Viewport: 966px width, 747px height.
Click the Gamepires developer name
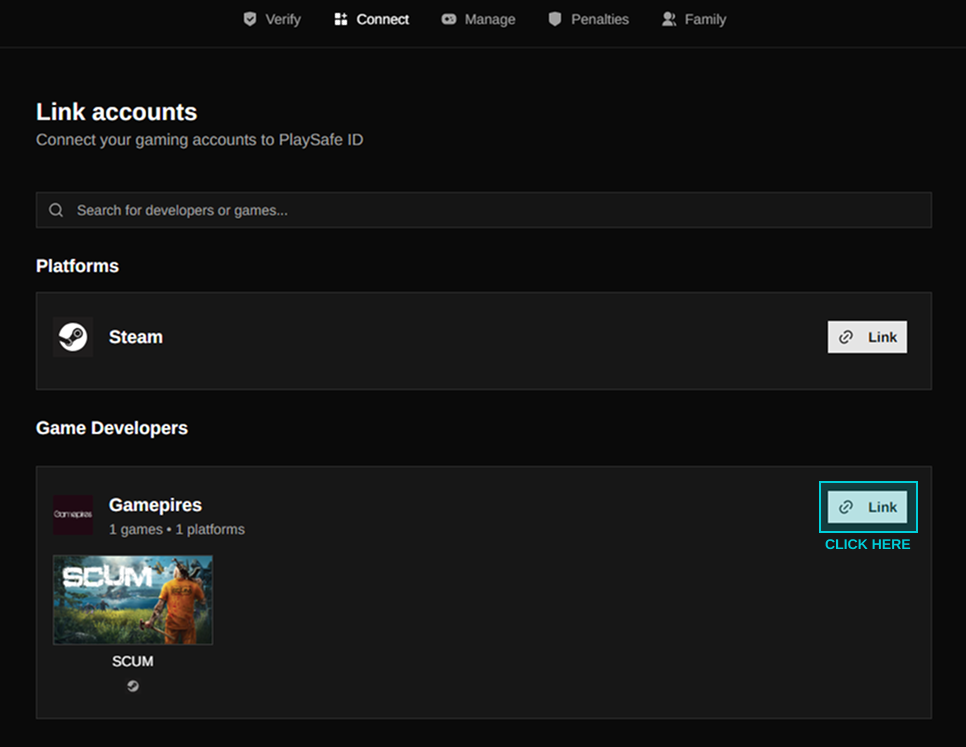click(x=155, y=505)
